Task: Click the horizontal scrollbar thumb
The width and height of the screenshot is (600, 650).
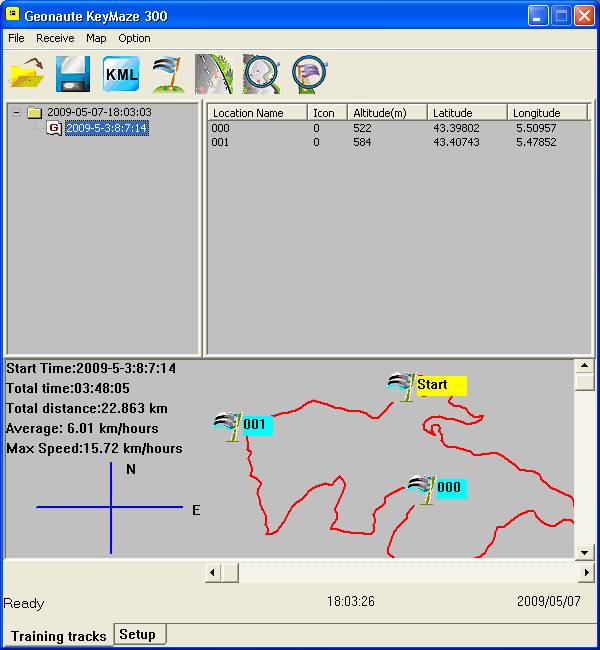Action: [229, 572]
